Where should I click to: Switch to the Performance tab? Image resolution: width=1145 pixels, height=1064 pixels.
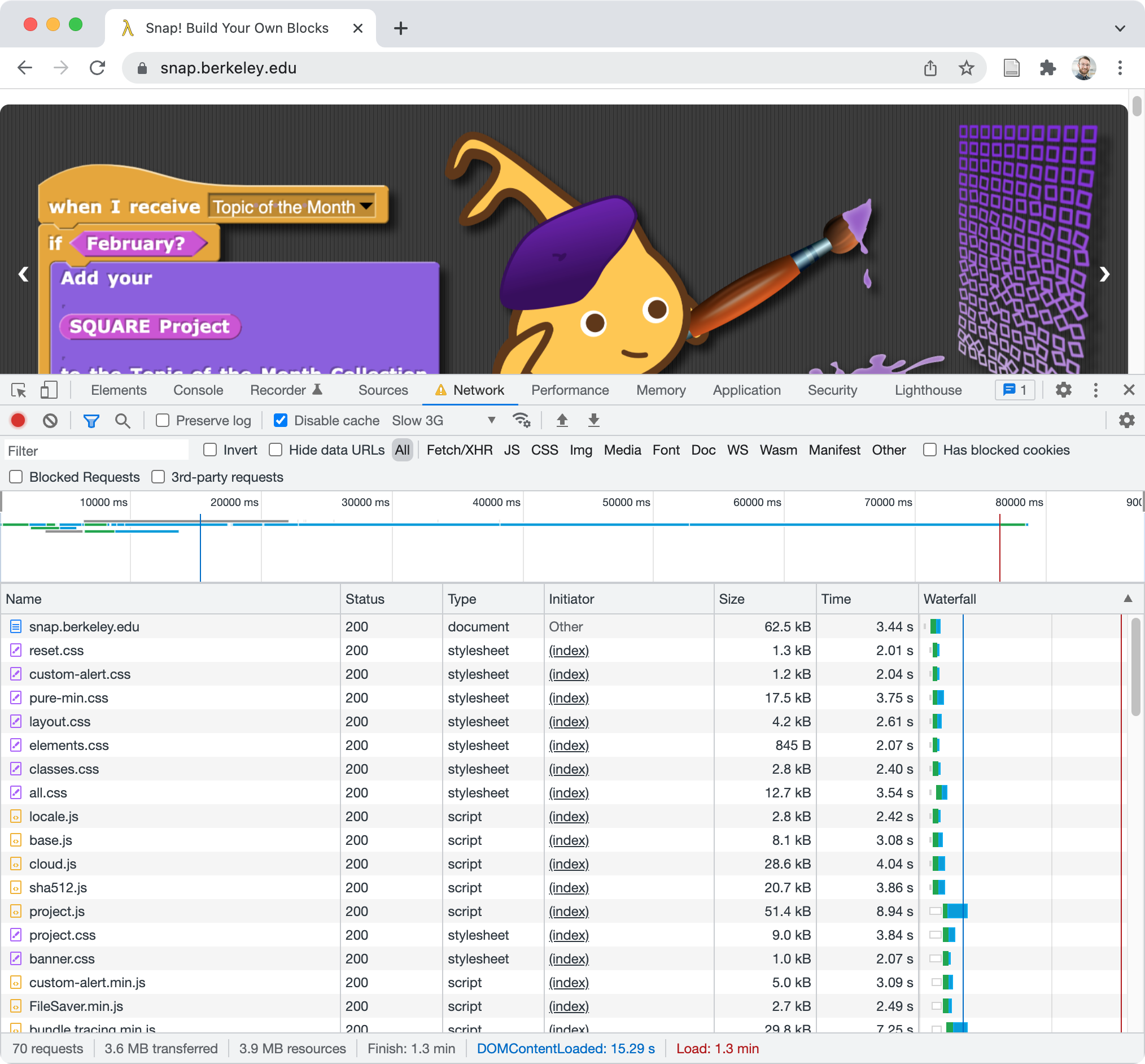point(570,390)
